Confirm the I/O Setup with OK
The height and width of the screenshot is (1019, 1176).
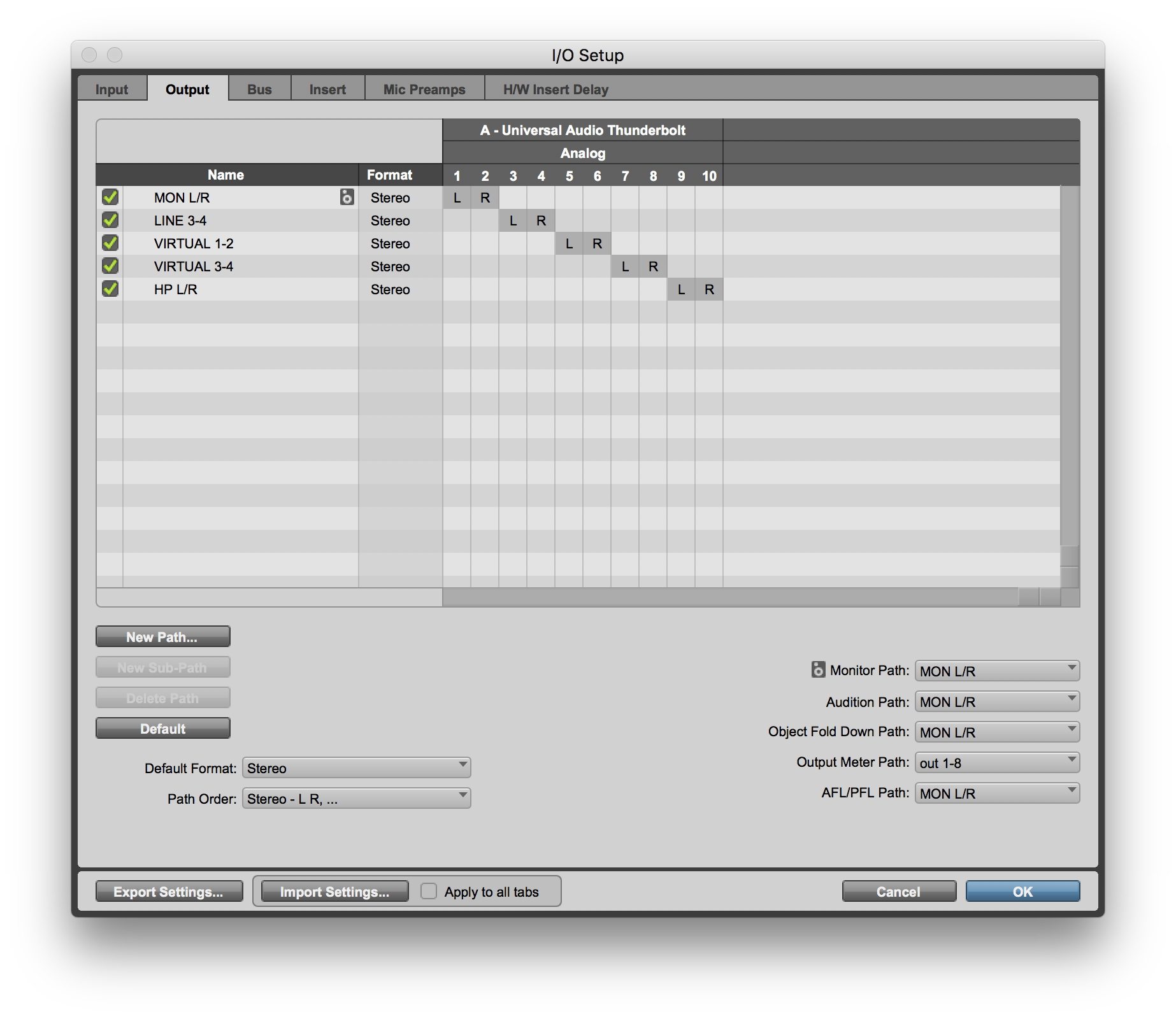point(1022,892)
